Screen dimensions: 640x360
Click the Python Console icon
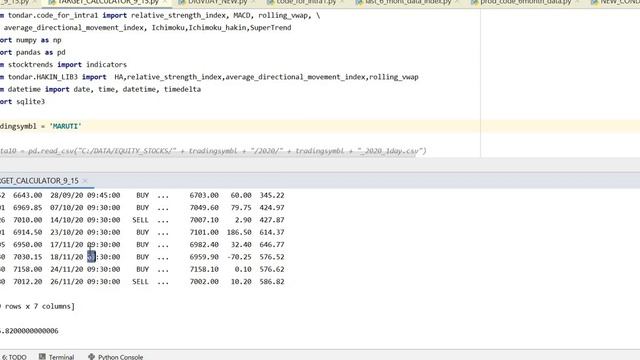point(91,357)
